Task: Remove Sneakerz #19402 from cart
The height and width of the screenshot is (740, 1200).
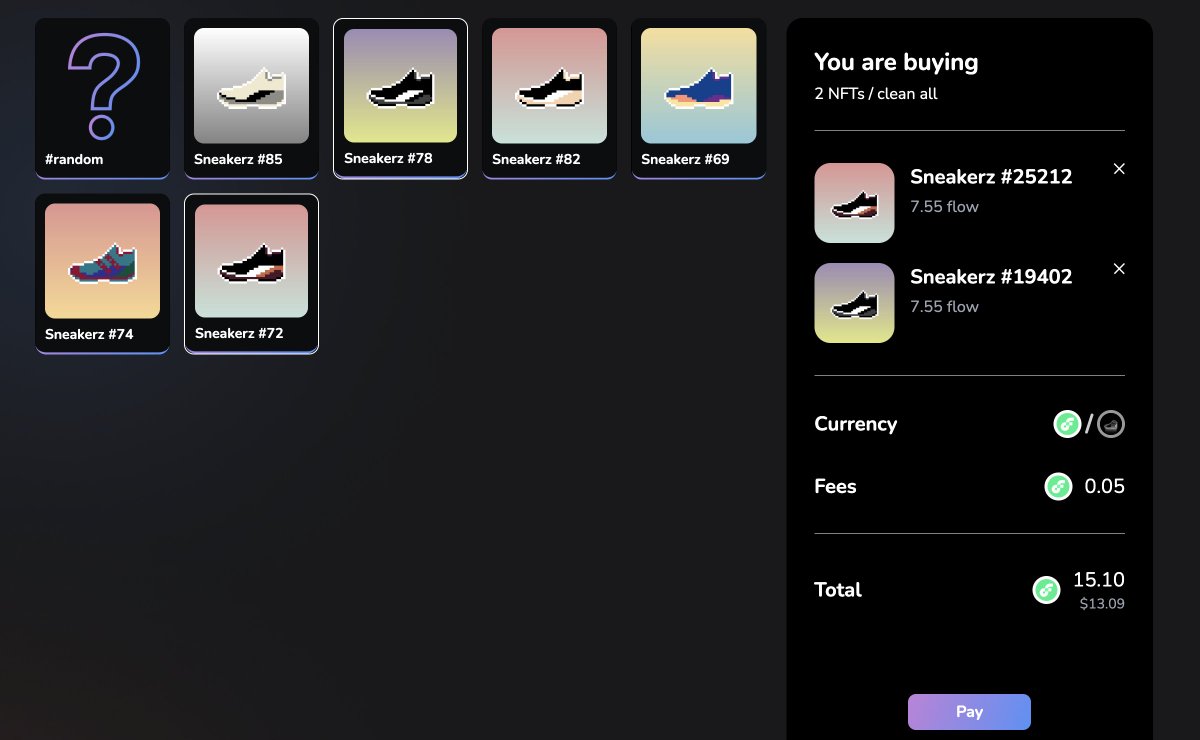Action: (1119, 269)
